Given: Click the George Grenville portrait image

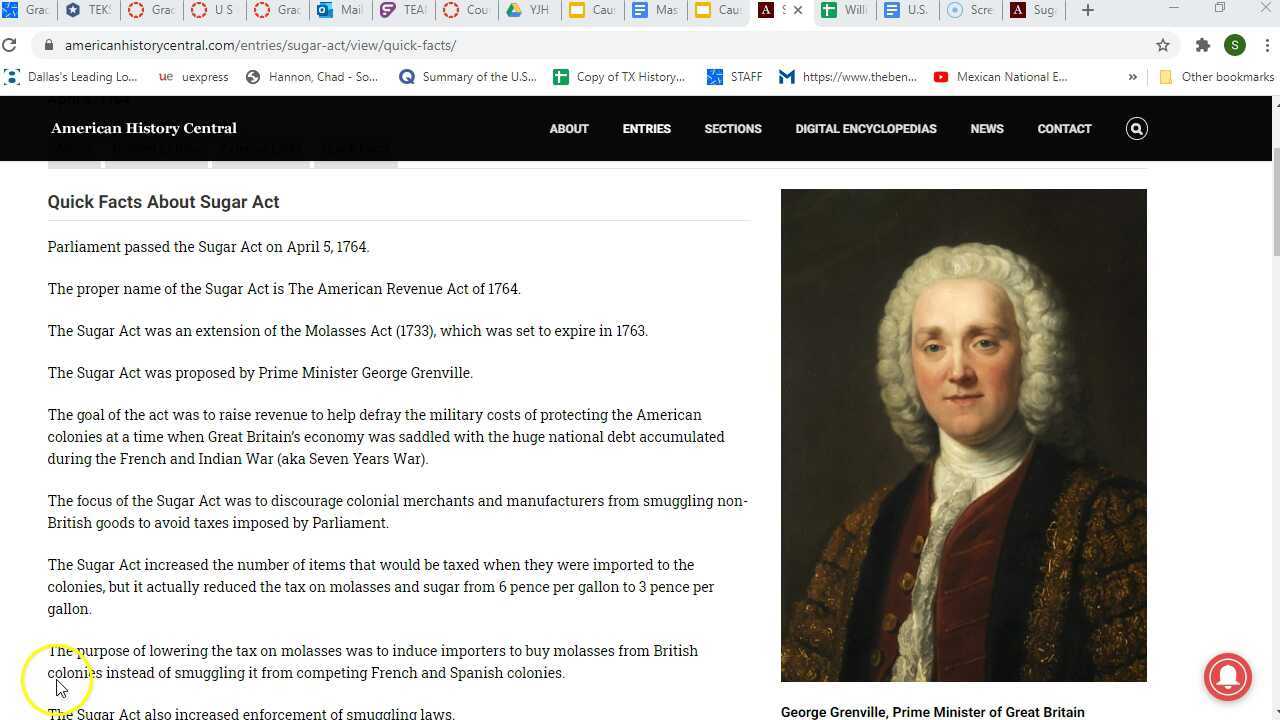Looking at the screenshot, I should [963, 435].
